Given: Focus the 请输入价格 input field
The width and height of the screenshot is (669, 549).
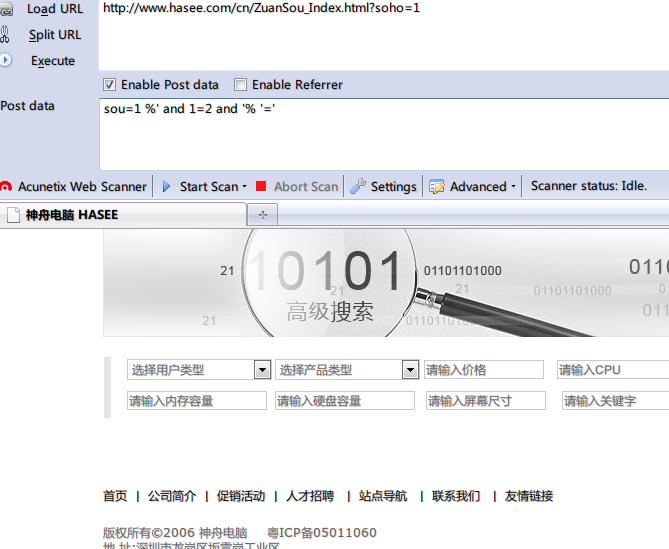Looking at the screenshot, I should click(484, 369).
